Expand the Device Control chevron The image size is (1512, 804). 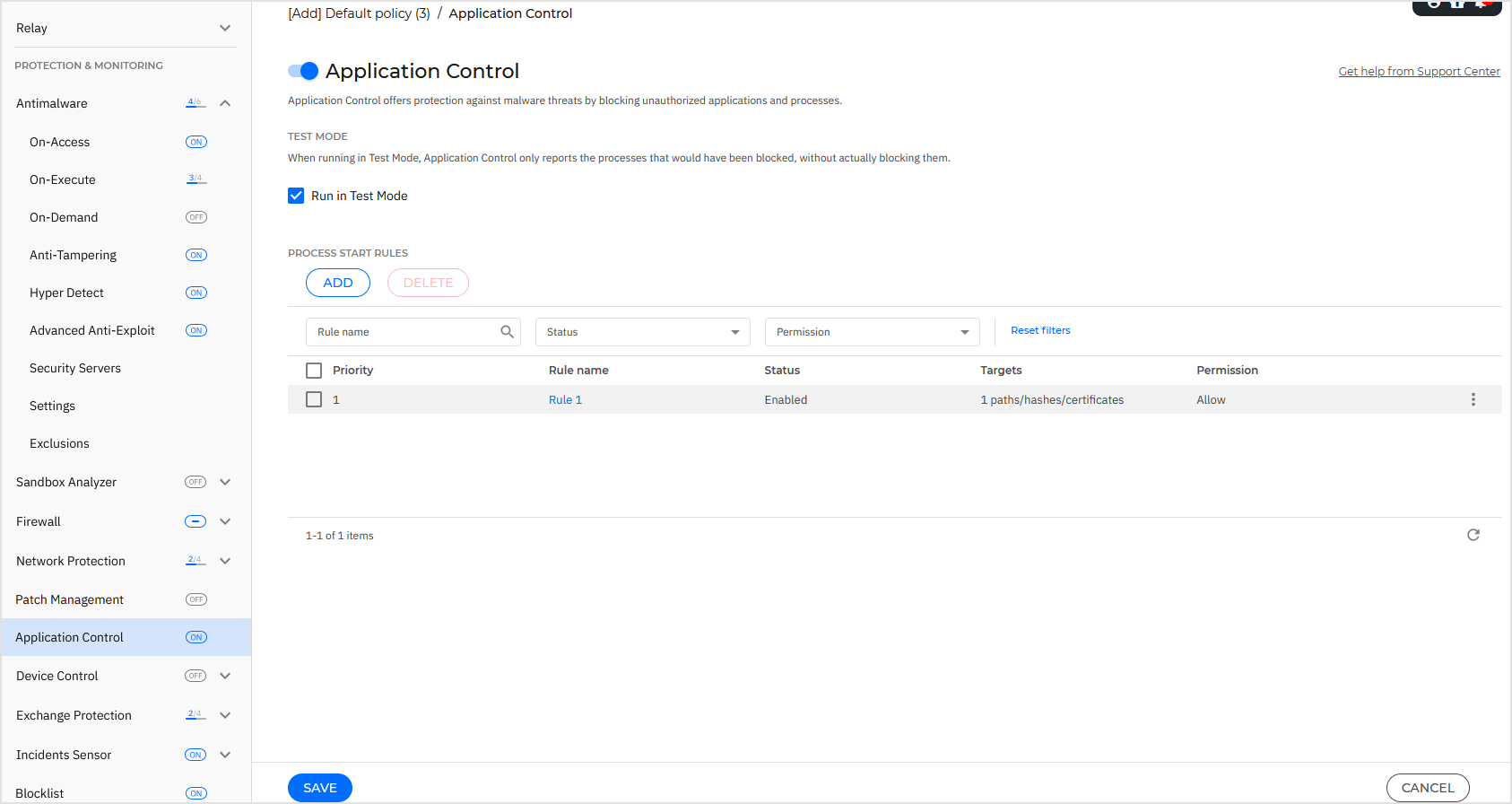coord(225,676)
